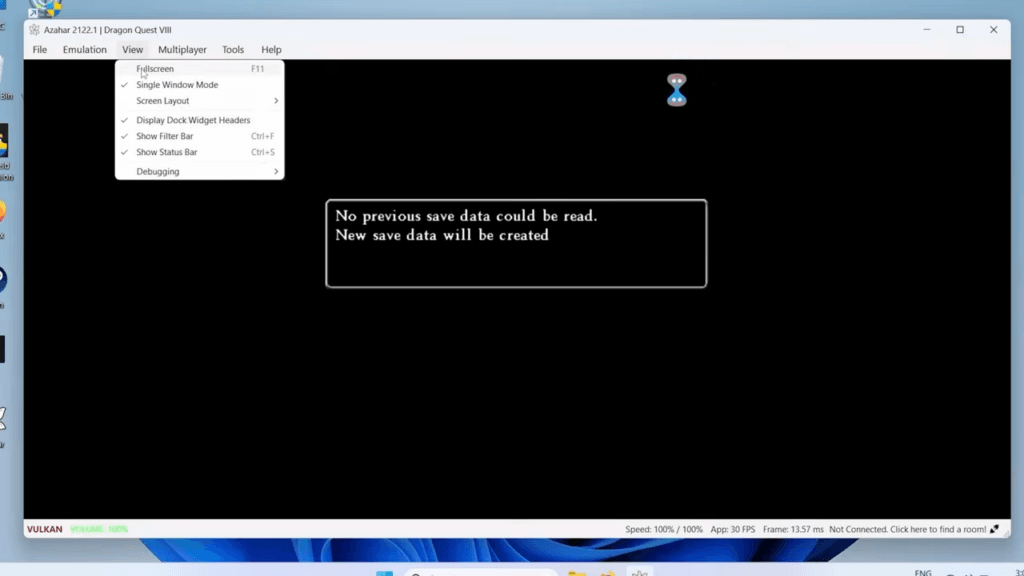Expand the Debugging submenu
Screen dimensions: 1024x576
pyautogui.click(x=199, y=171)
